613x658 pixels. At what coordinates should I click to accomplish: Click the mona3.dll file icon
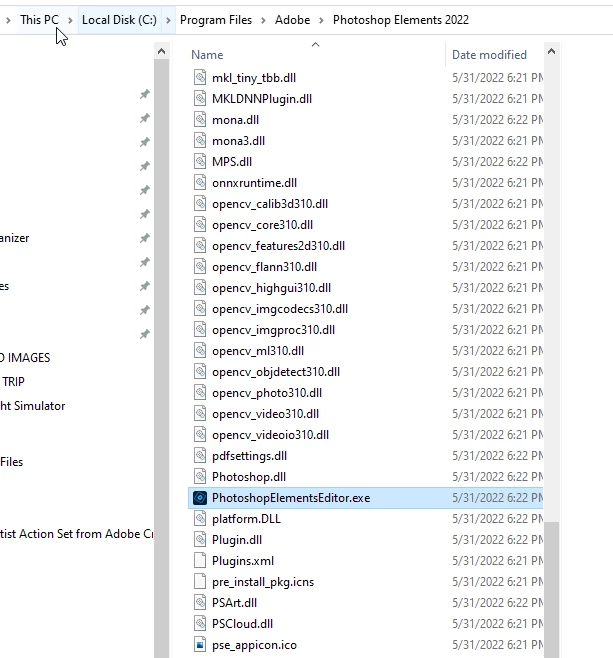tap(200, 141)
